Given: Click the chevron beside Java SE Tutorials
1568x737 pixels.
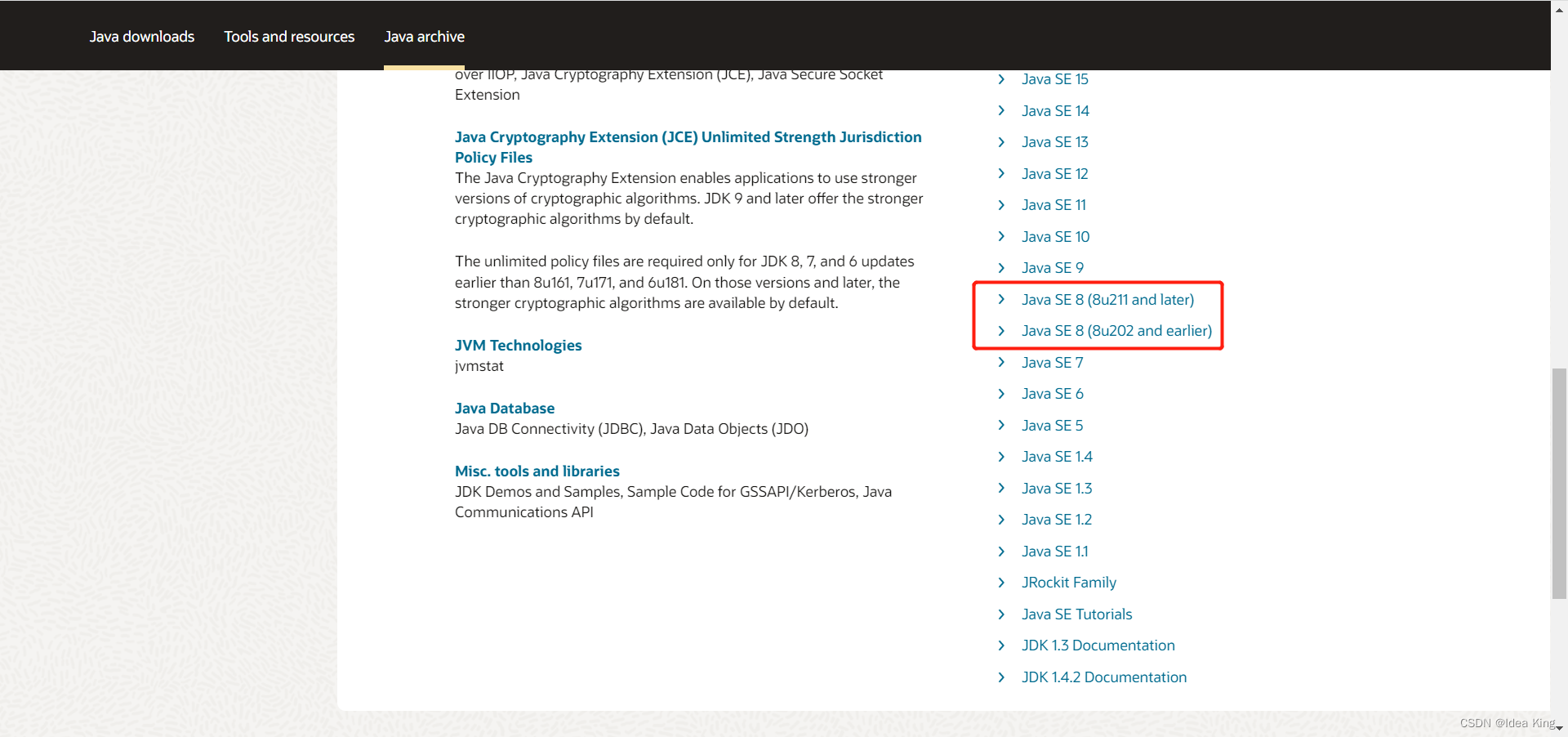Looking at the screenshot, I should (1001, 614).
